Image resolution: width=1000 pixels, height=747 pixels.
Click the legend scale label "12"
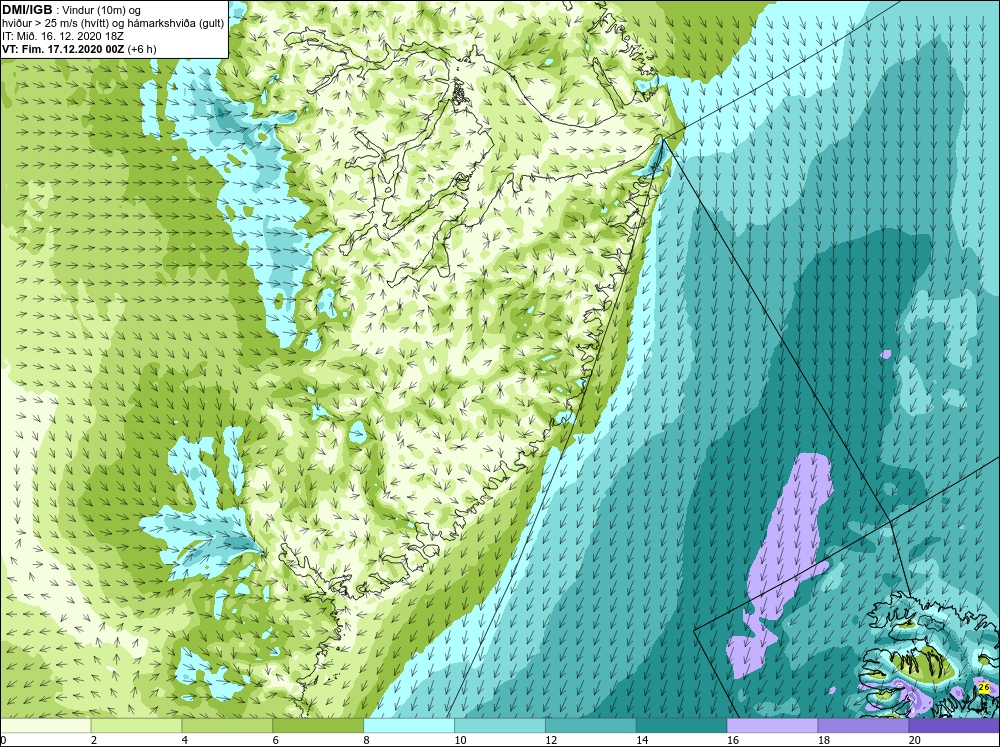(551, 740)
